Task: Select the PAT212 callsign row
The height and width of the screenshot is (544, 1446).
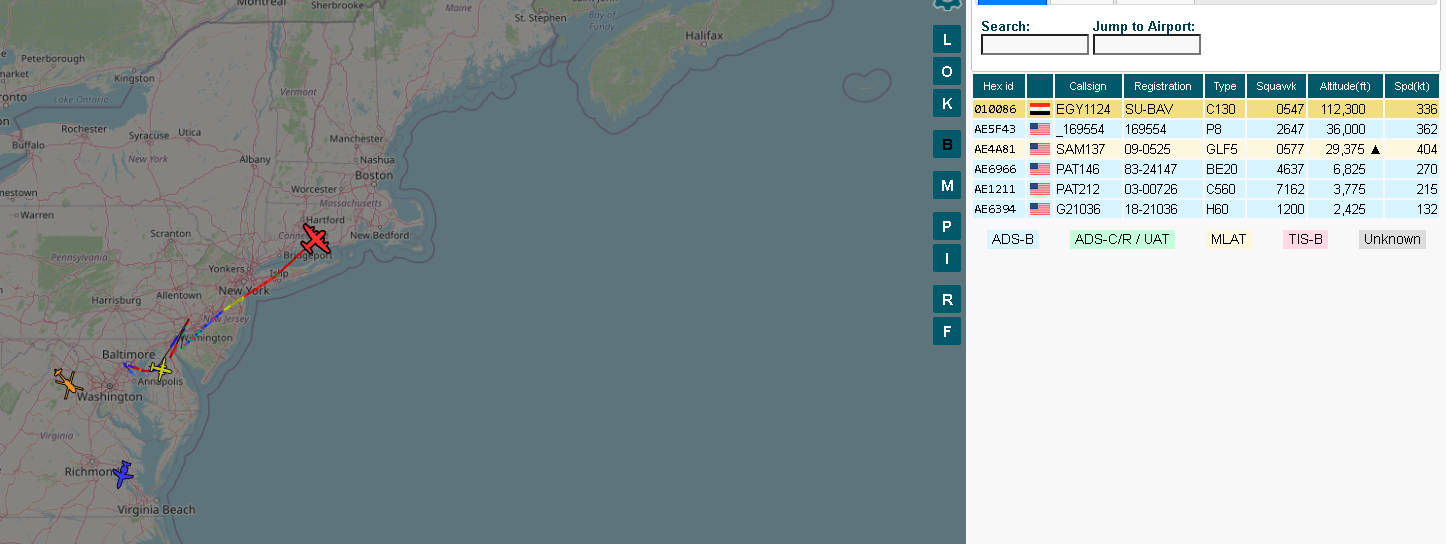Action: [x=1206, y=189]
